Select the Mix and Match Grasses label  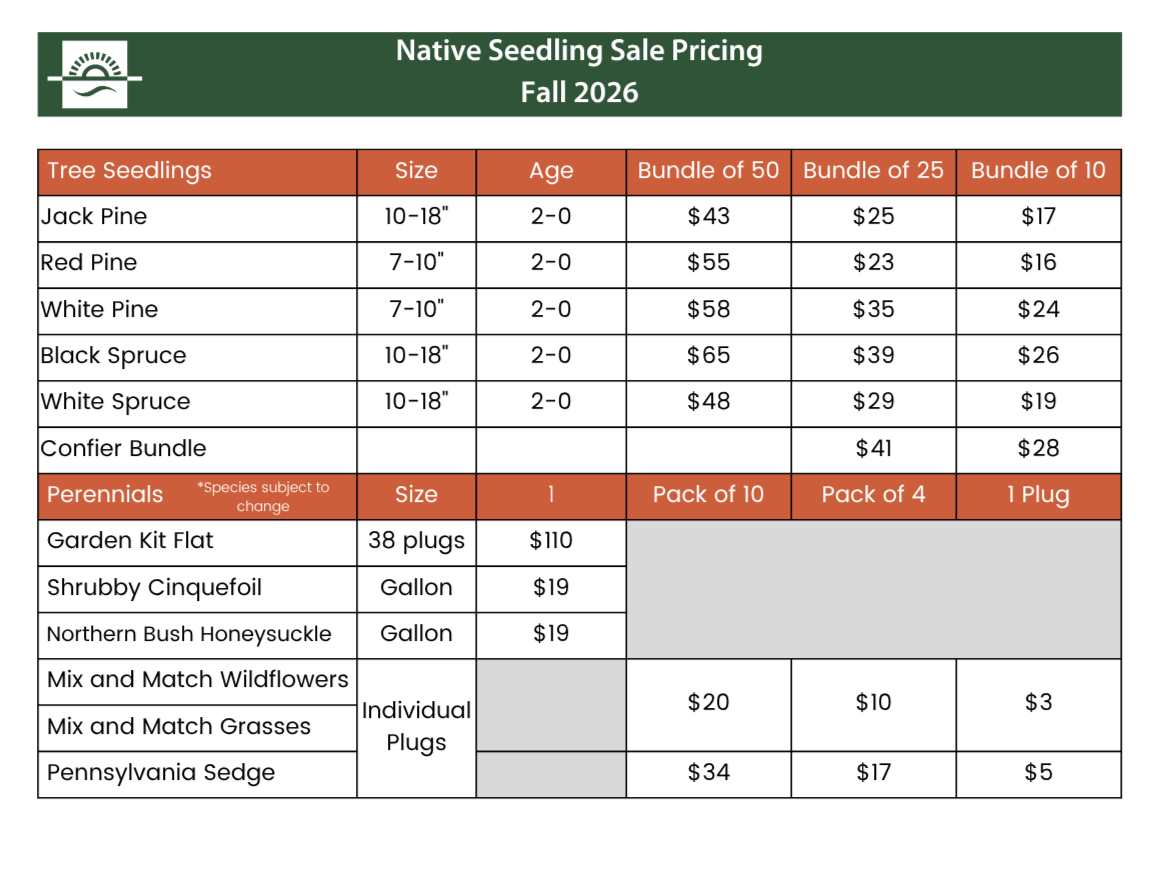pos(179,727)
